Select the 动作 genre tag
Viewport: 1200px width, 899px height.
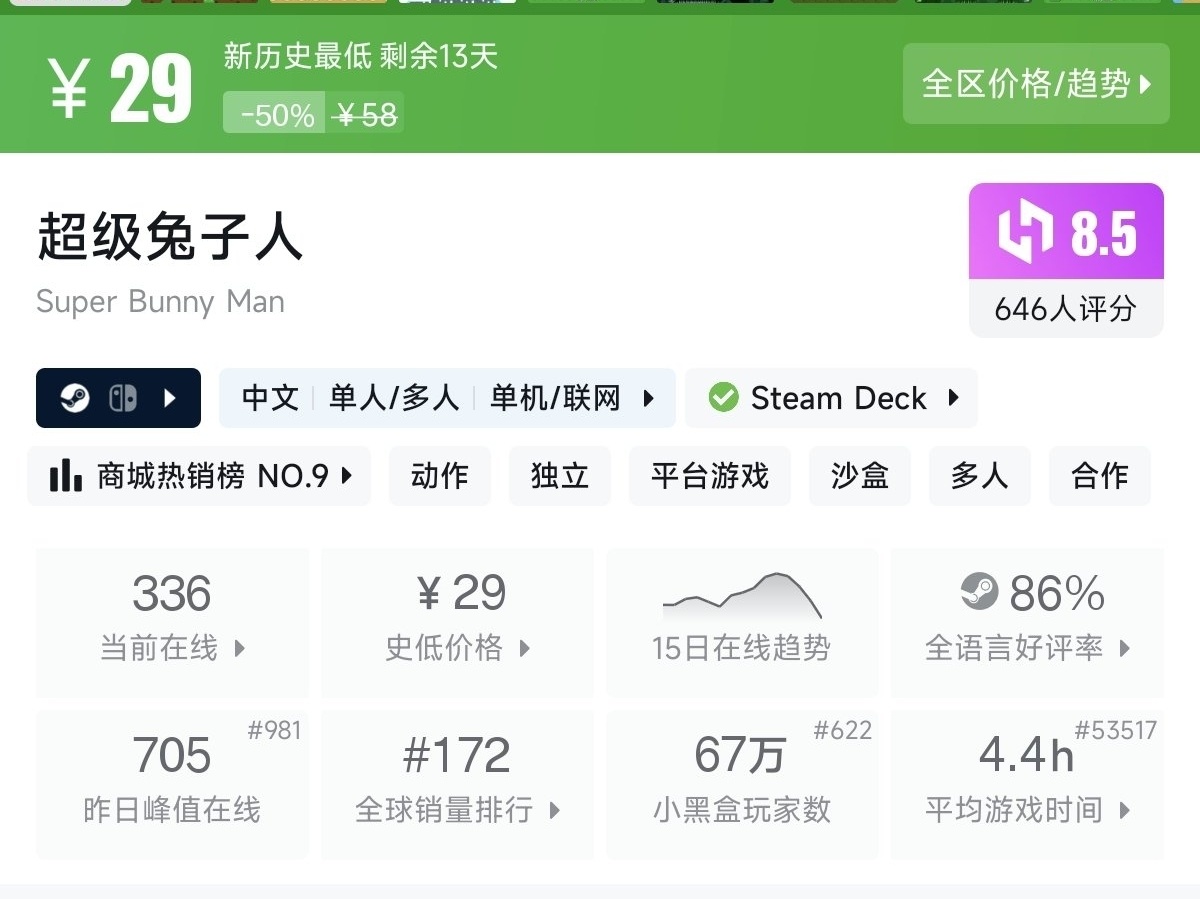click(439, 476)
